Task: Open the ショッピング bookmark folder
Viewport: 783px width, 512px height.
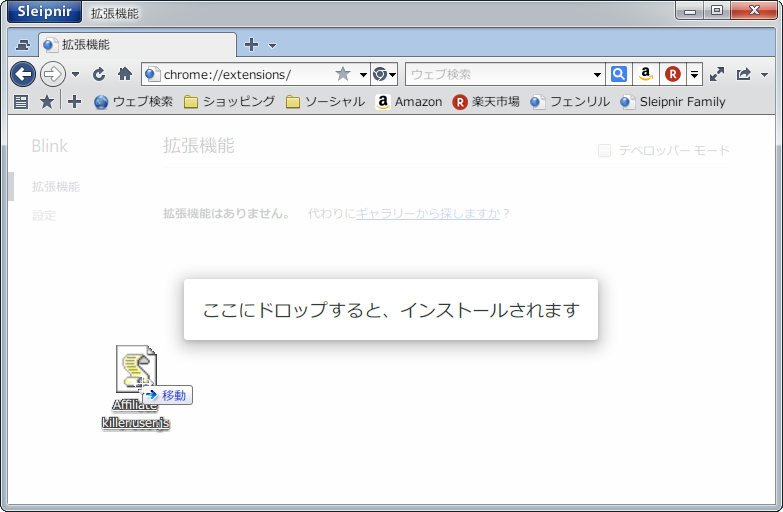Action: click(229, 102)
